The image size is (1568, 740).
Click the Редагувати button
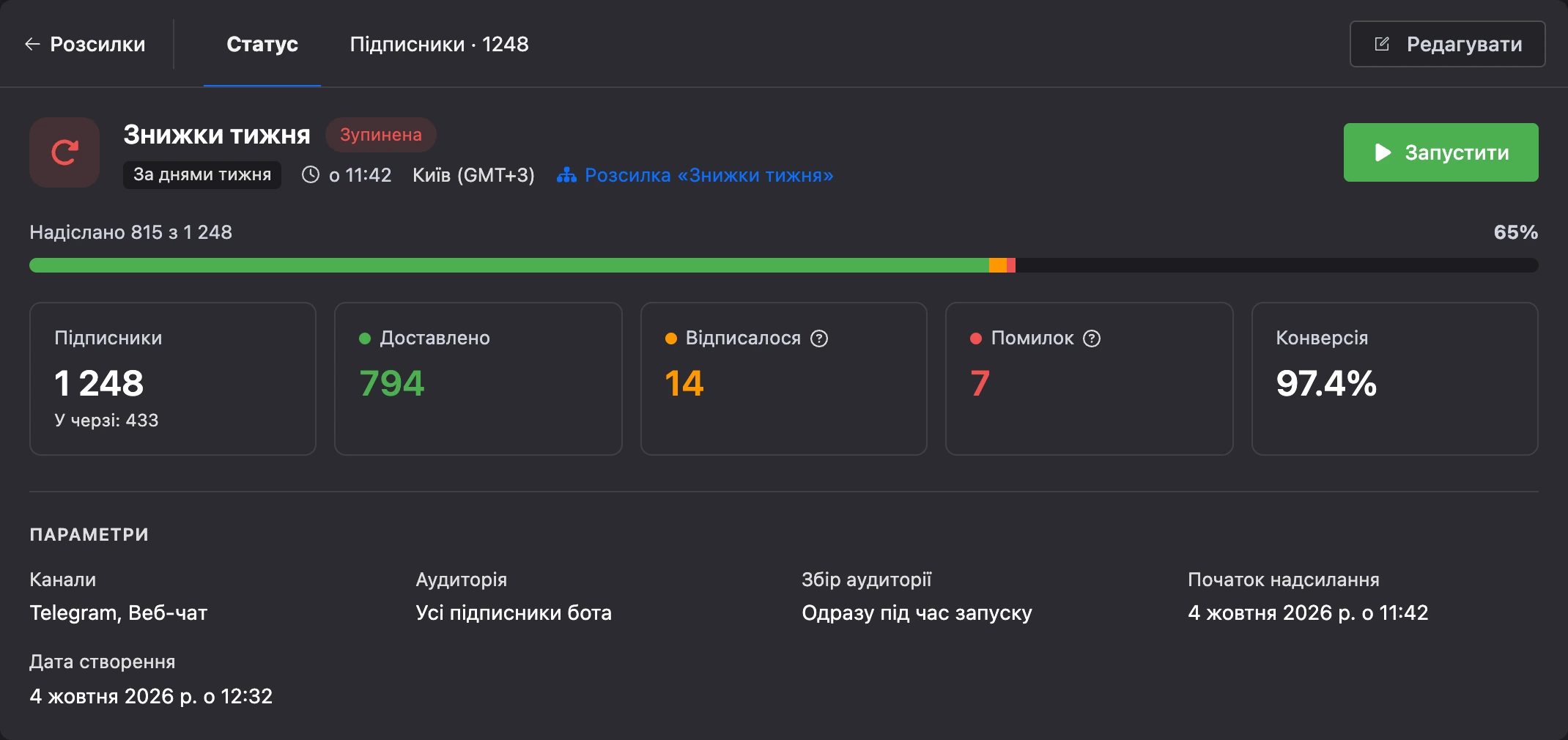pyautogui.click(x=1447, y=45)
